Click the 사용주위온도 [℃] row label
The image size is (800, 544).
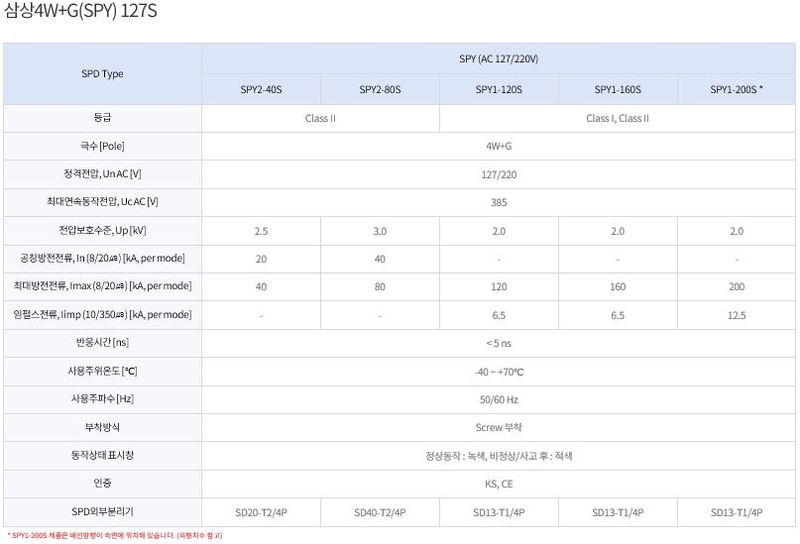(x=103, y=372)
